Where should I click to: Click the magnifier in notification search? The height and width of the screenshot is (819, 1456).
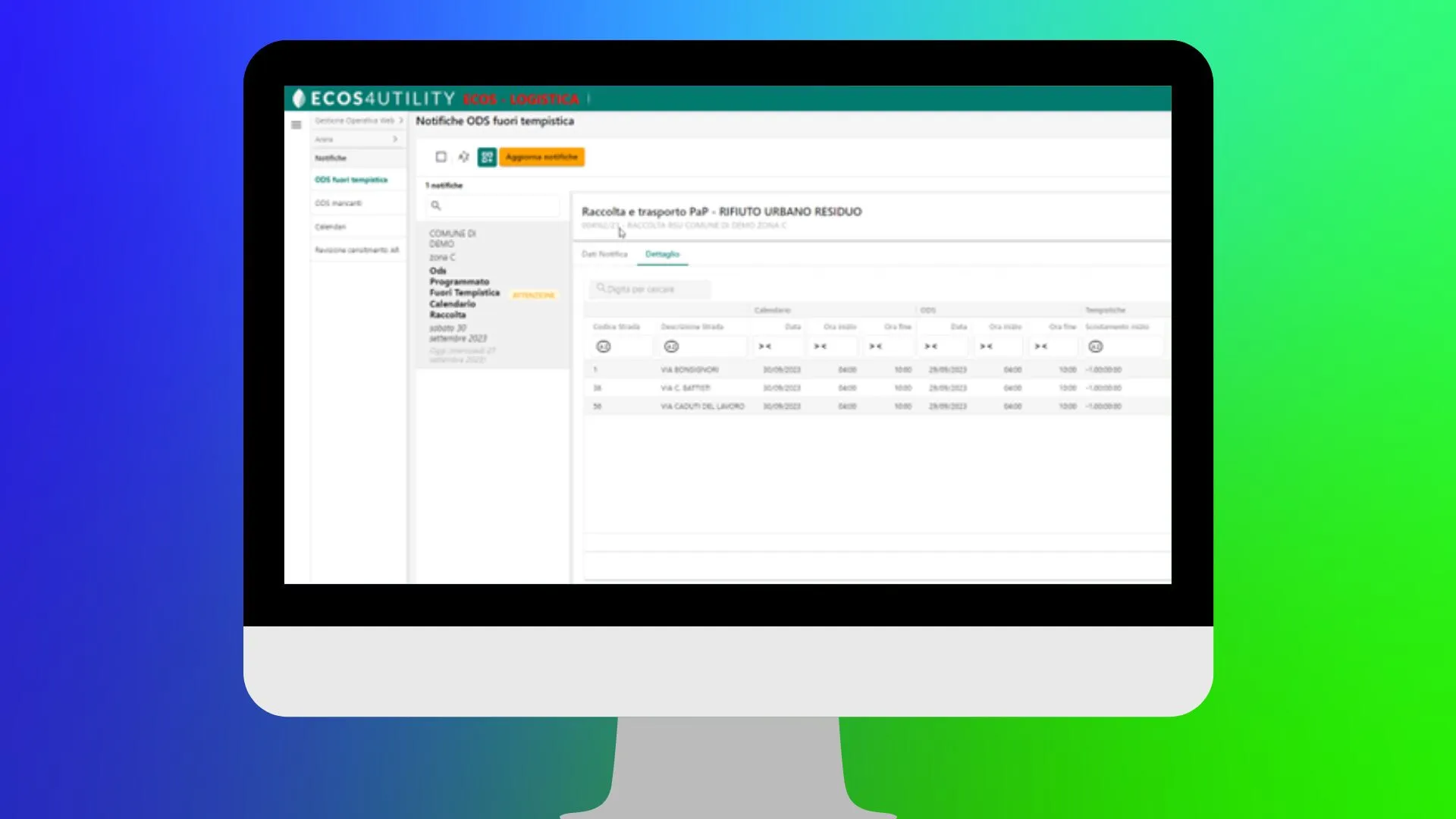[x=436, y=206]
